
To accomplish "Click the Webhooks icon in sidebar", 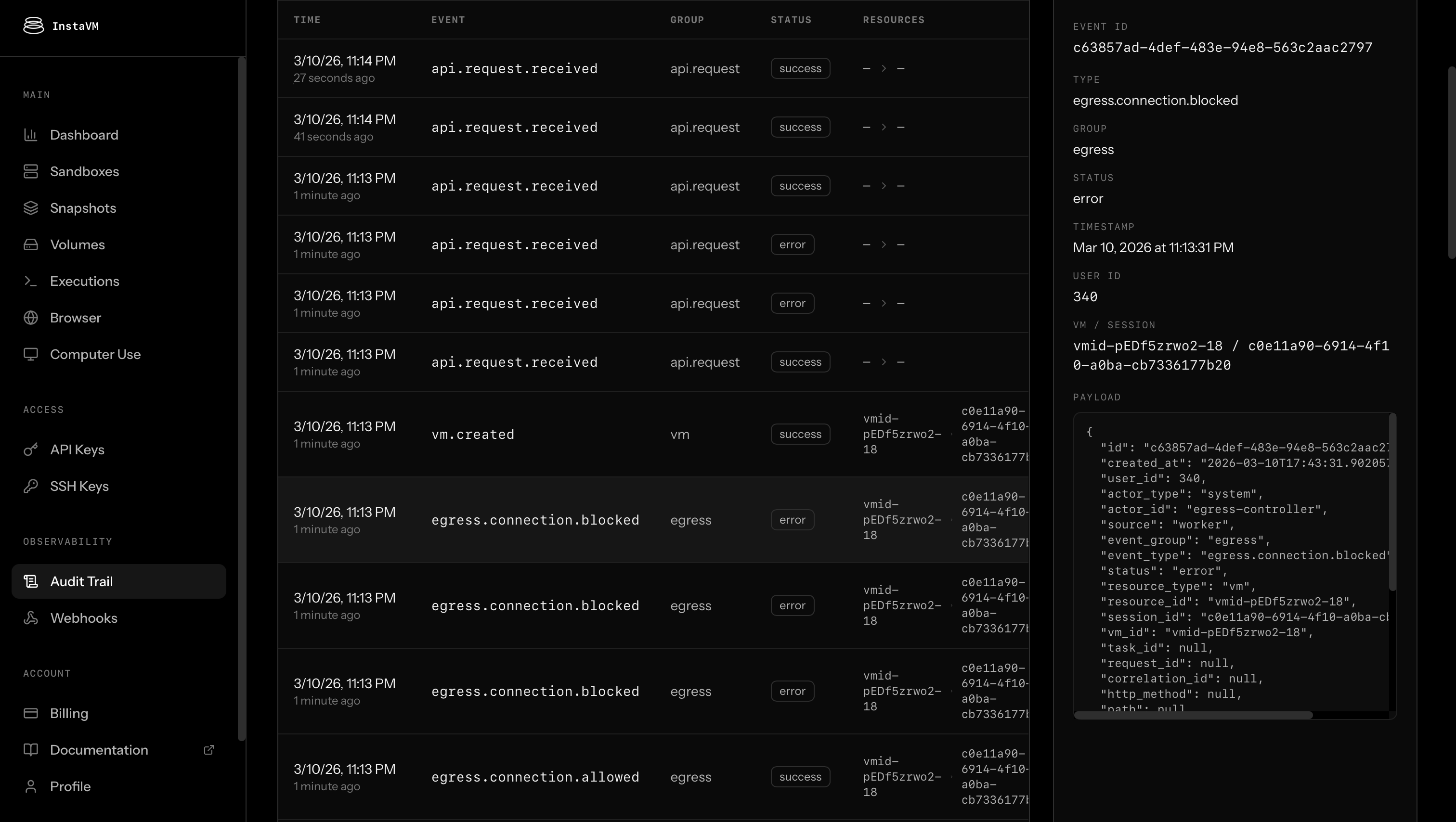I will click(x=30, y=618).
